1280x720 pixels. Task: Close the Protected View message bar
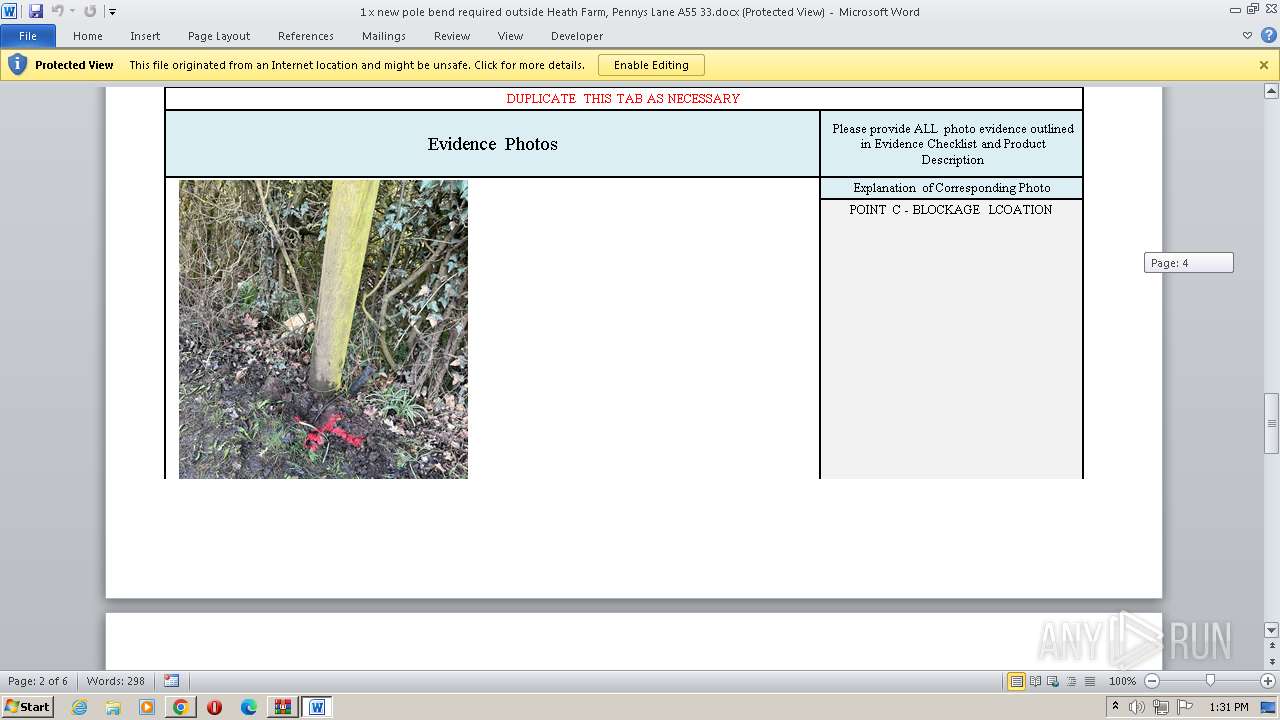point(1263,65)
